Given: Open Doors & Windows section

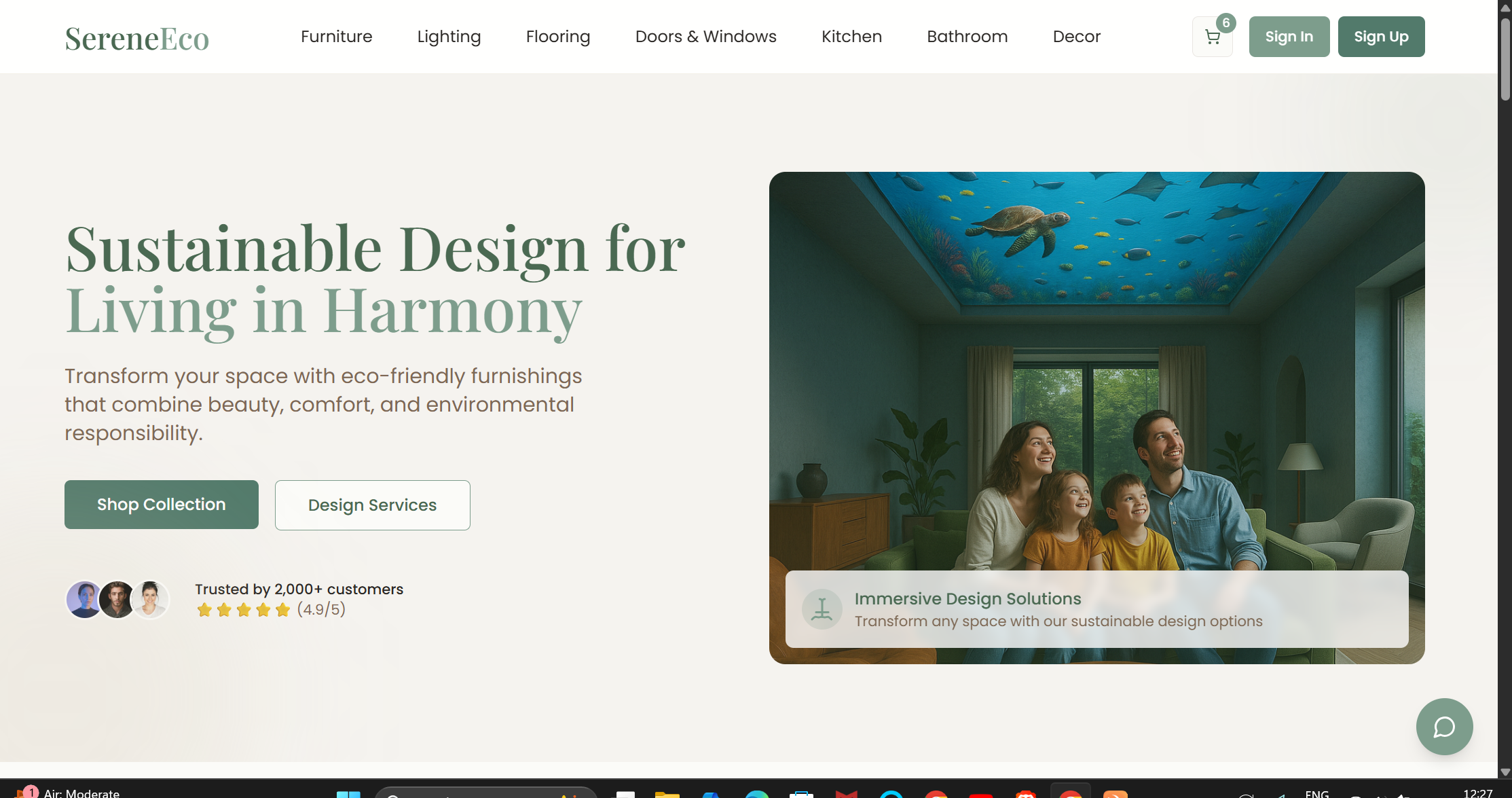Looking at the screenshot, I should click(x=705, y=37).
